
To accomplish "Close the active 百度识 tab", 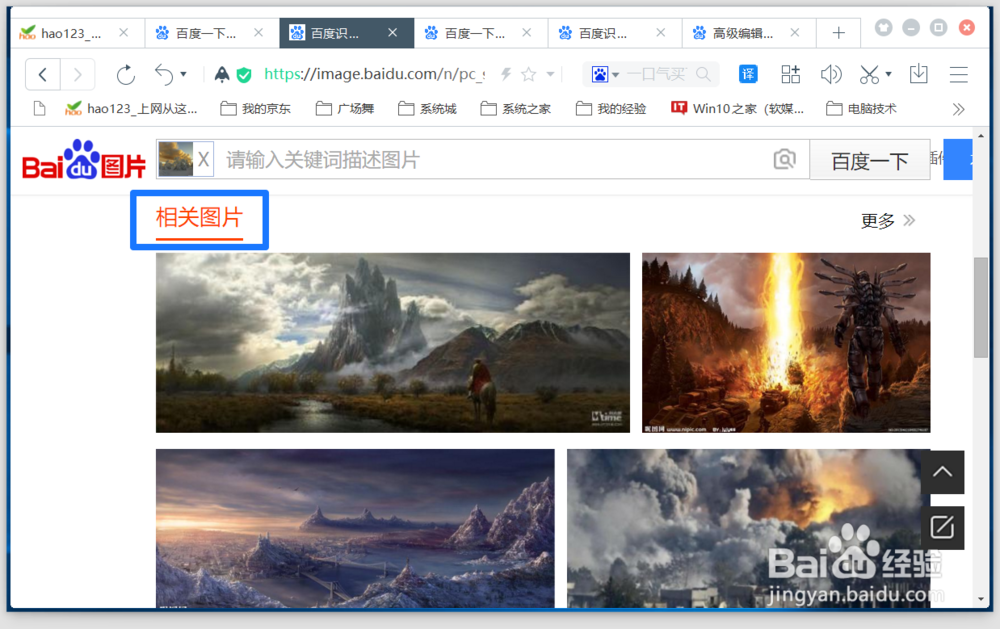I will [x=393, y=33].
